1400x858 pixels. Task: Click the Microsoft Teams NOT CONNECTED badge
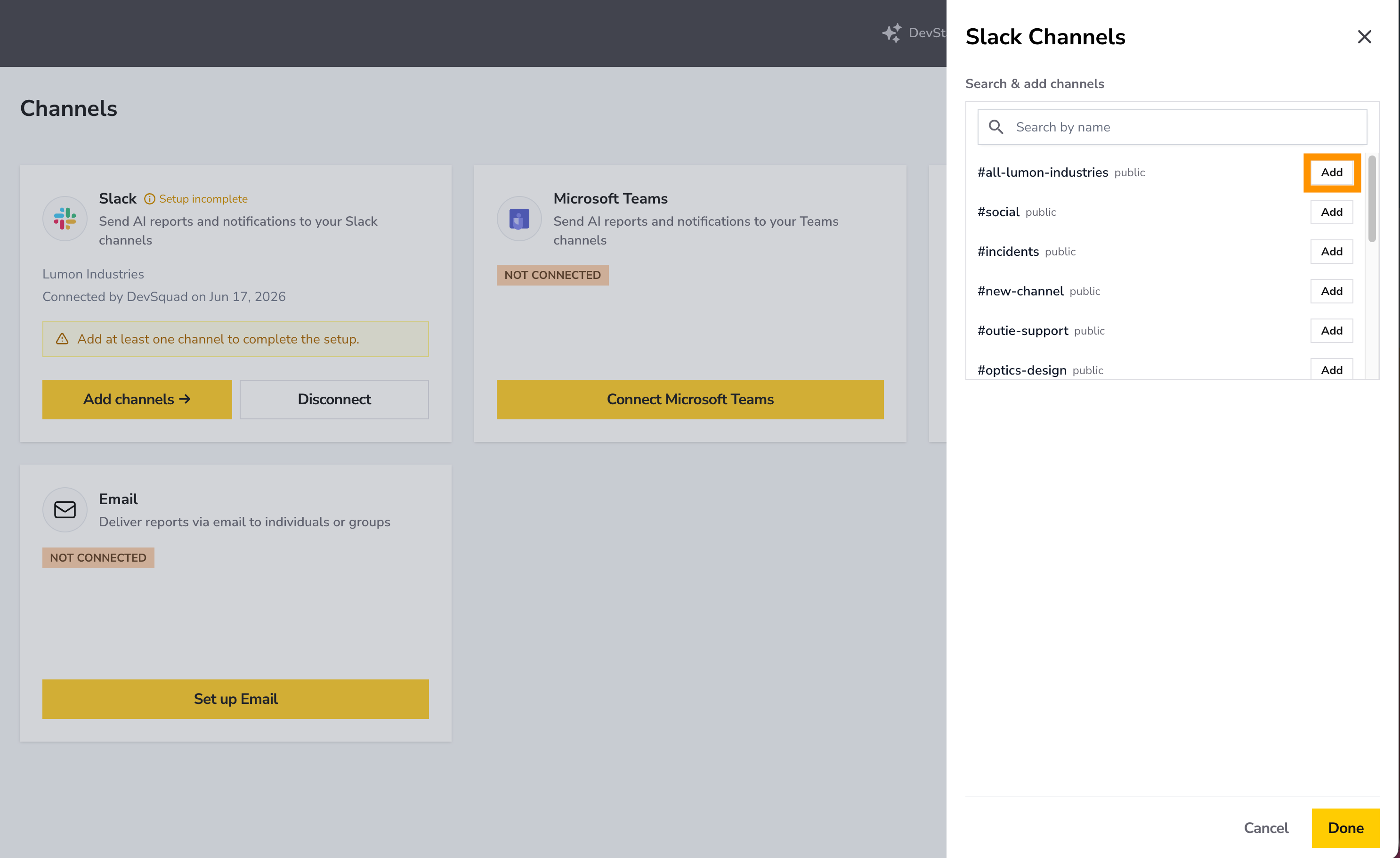(x=552, y=275)
